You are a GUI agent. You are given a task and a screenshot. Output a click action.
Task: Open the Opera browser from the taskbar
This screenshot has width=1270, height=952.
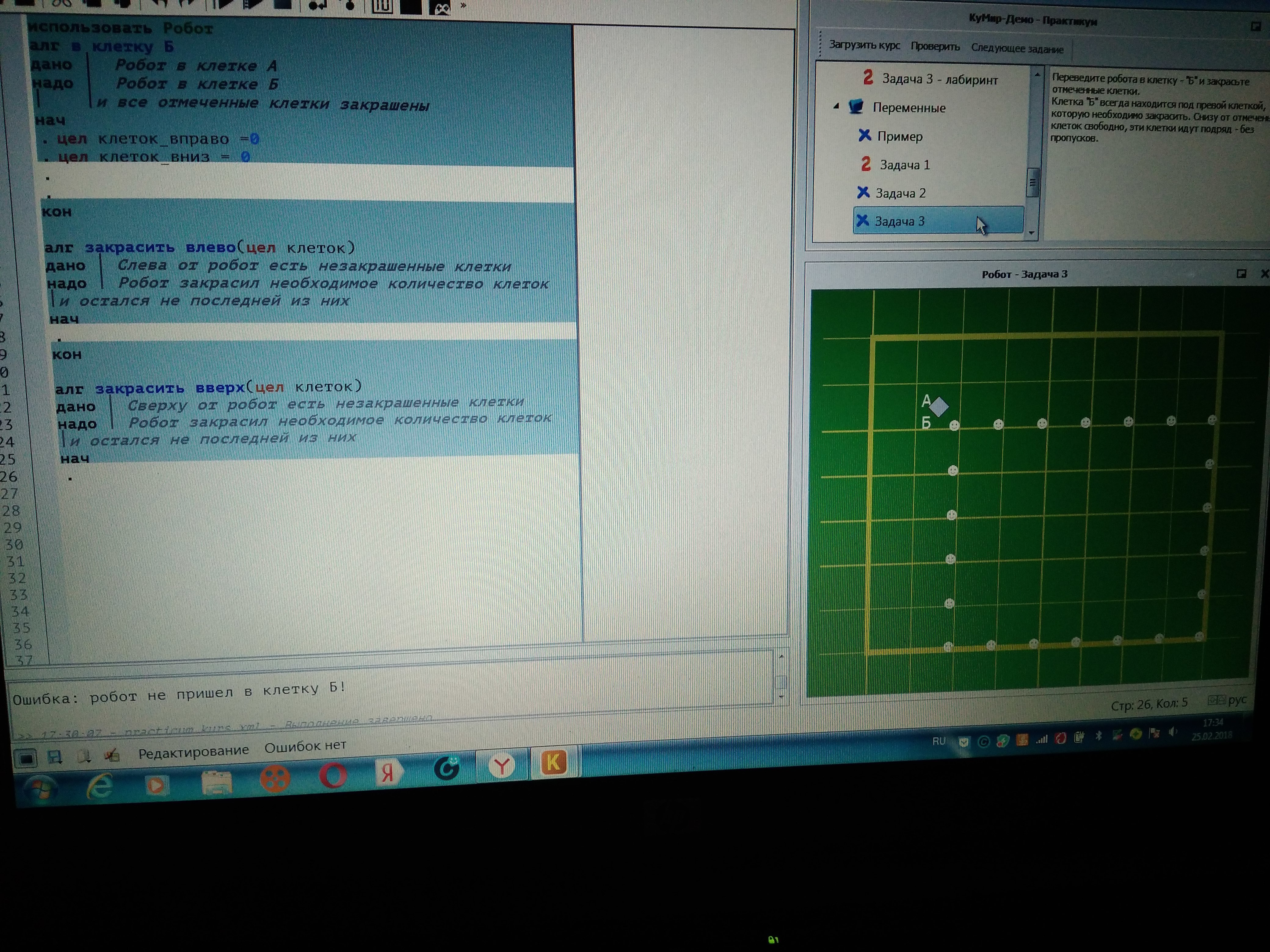pyautogui.click(x=333, y=776)
